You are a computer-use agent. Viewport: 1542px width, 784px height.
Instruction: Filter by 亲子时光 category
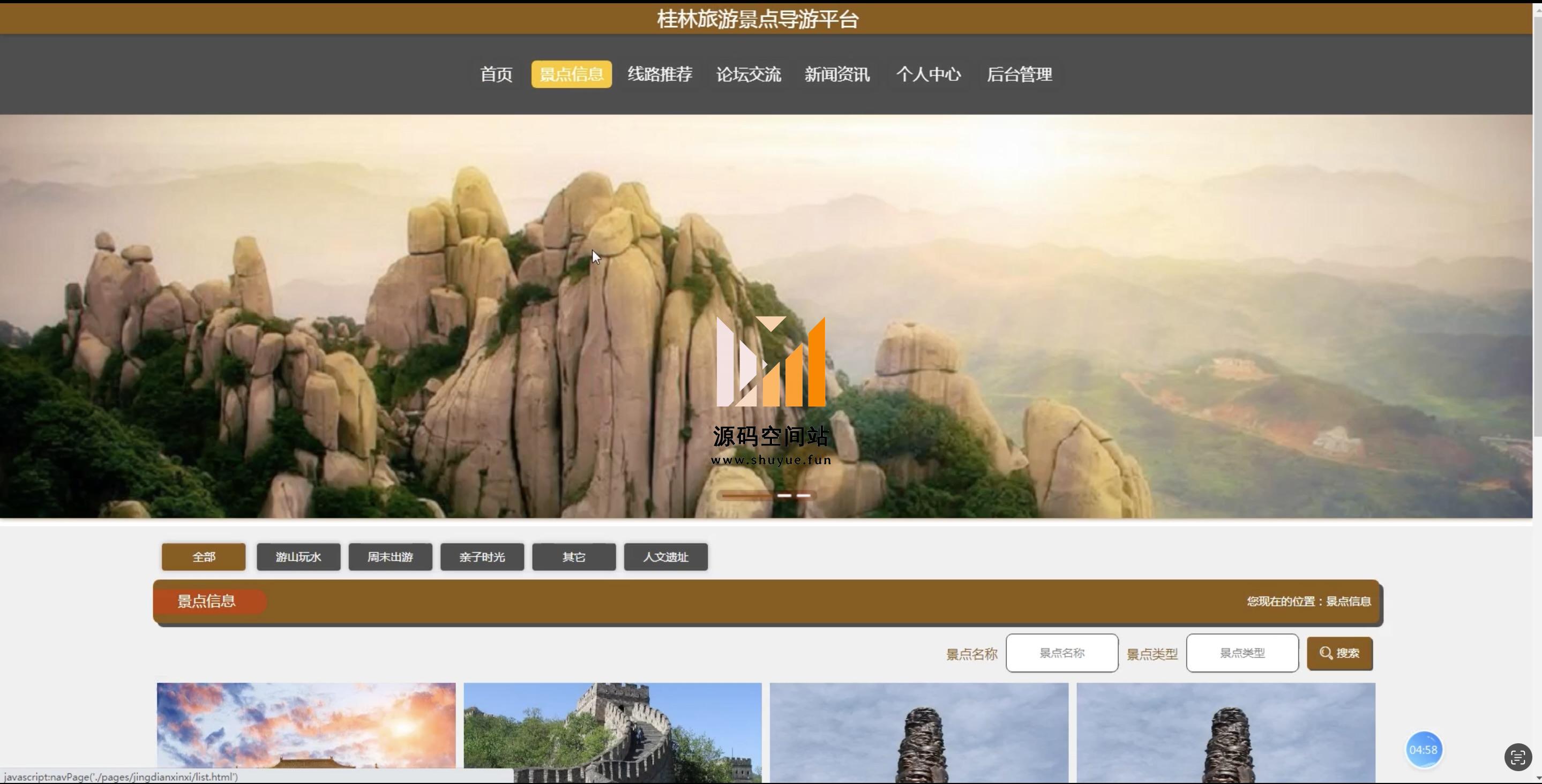482,556
